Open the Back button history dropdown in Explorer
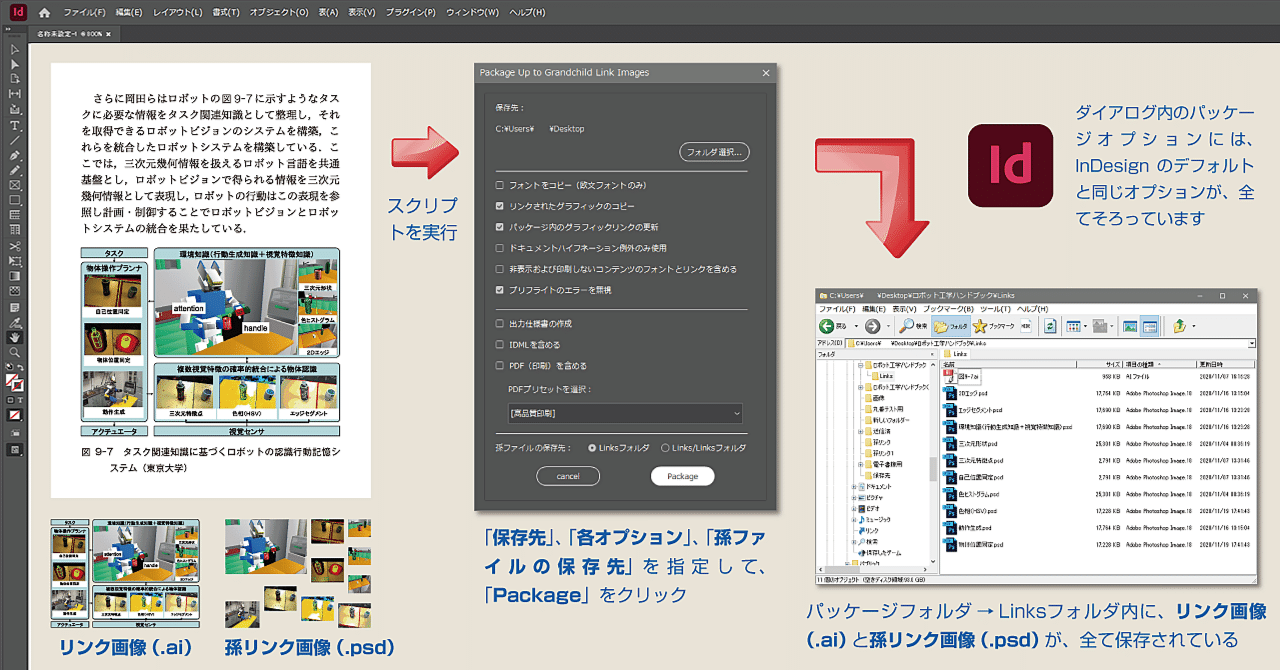The height and width of the screenshot is (670, 1280). [856, 326]
